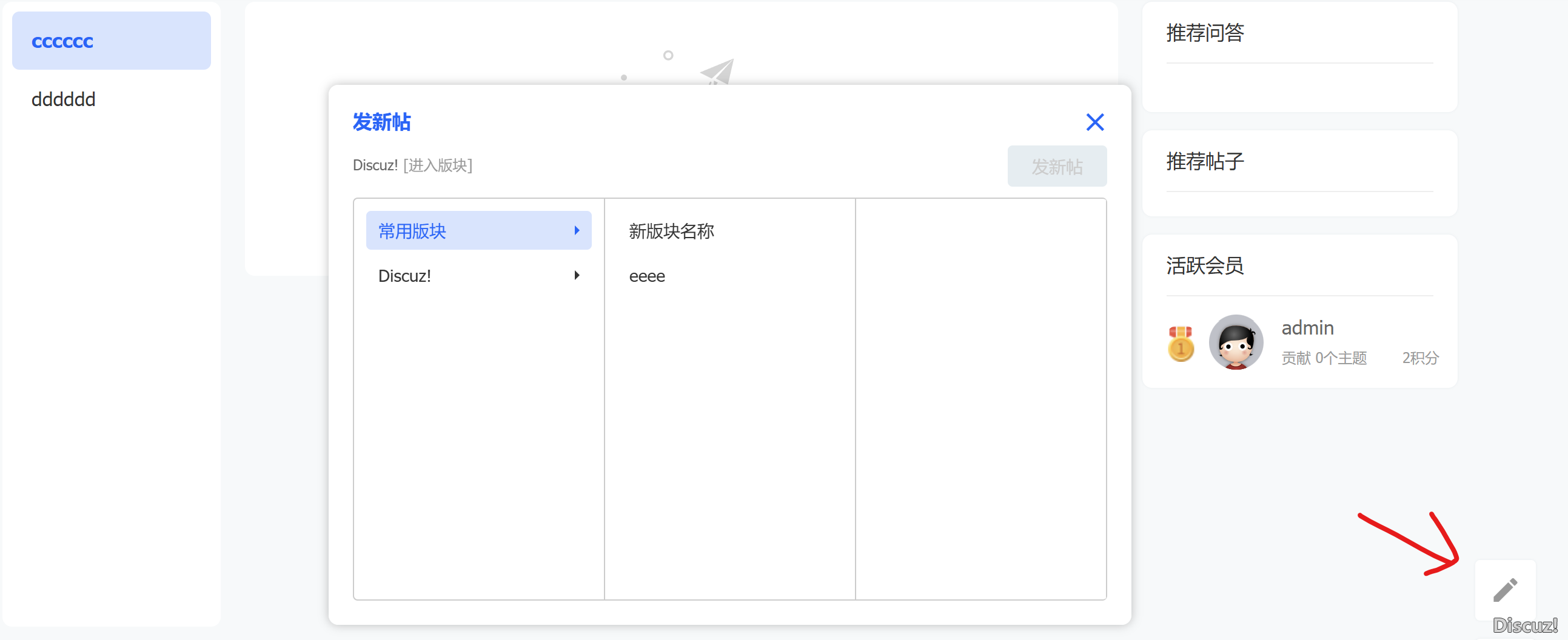1568x640 pixels.
Task: Close the 发新帖 dialog
Action: tap(1095, 122)
